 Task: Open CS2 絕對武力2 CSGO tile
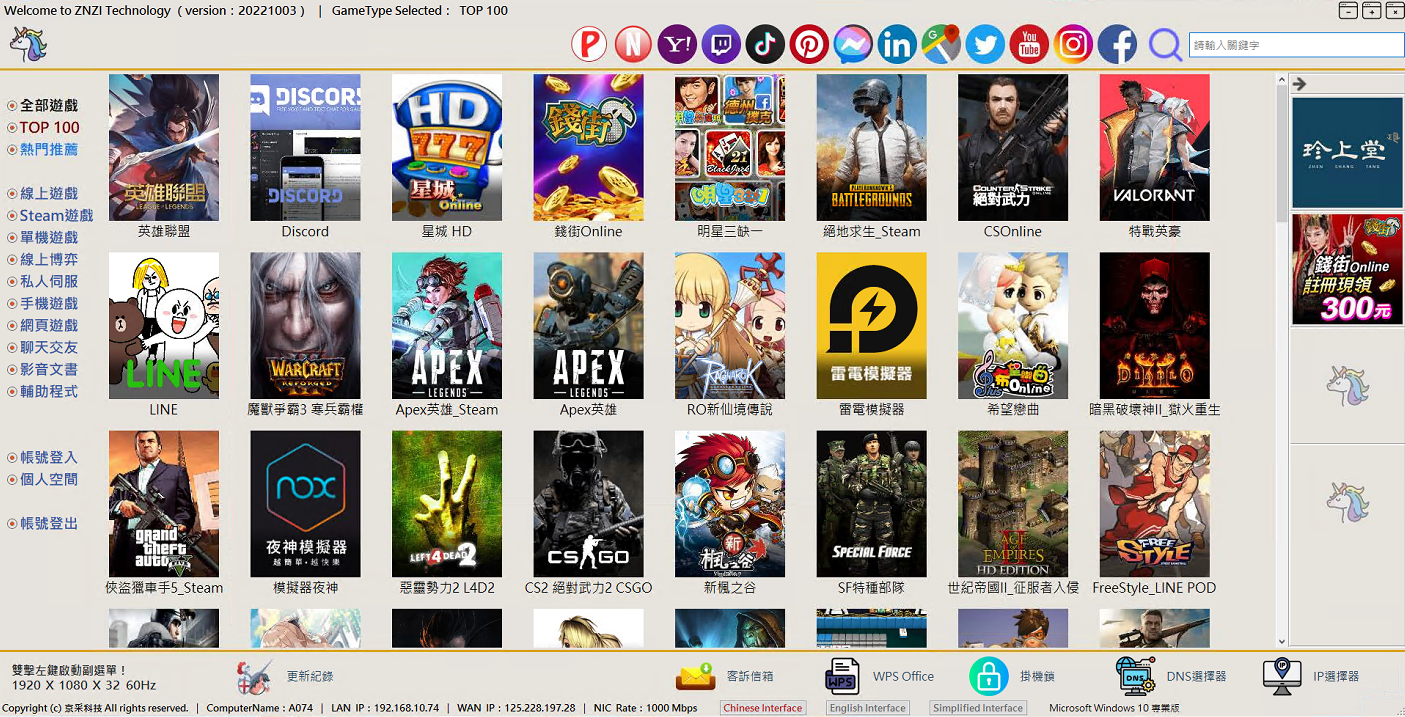(588, 504)
